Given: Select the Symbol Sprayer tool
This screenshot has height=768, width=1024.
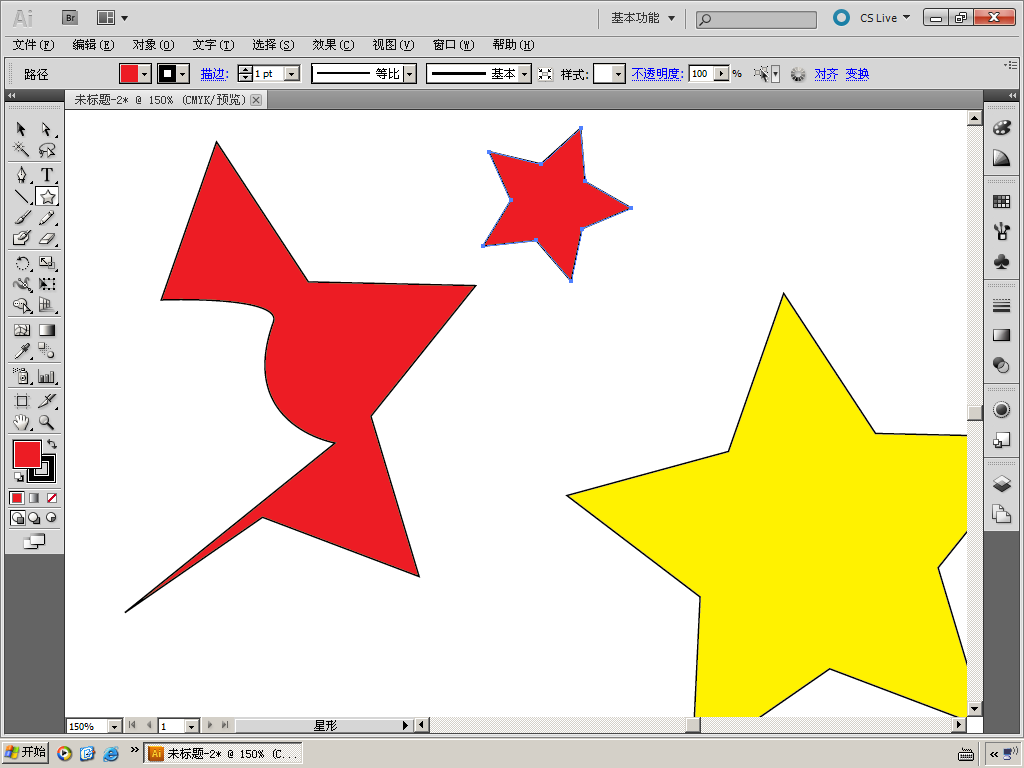Looking at the screenshot, I should pos(22,376).
